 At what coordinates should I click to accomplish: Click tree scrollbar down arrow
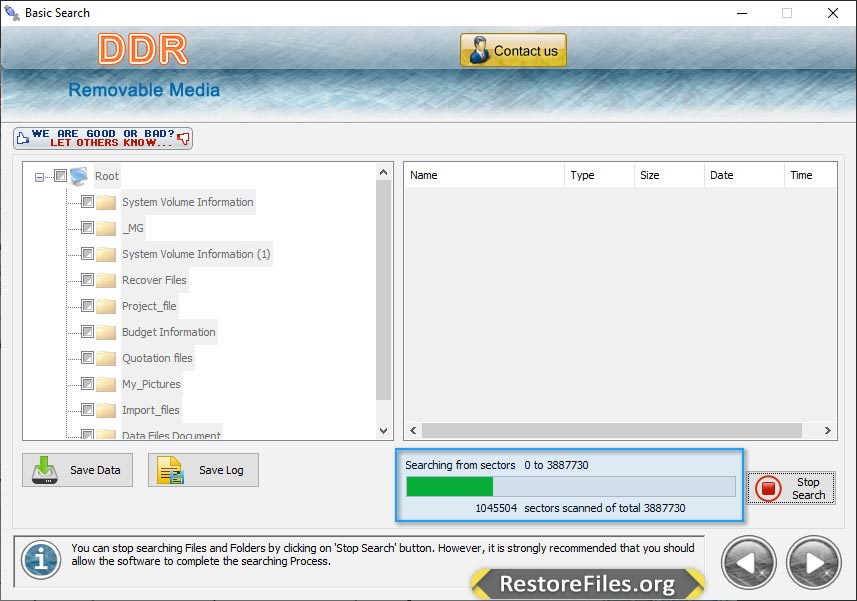tap(384, 431)
